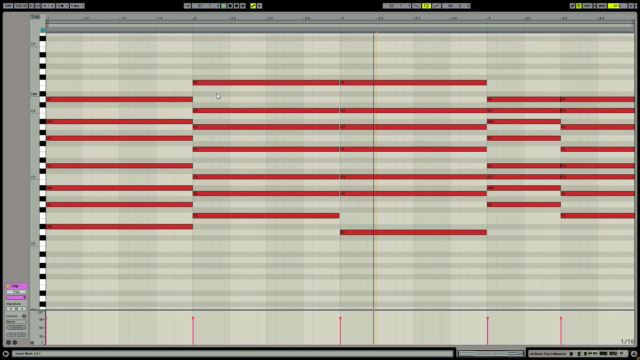Toggle the velocity lane show/hide icon
The width and height of the screenshot is (640, 360).
32,343
